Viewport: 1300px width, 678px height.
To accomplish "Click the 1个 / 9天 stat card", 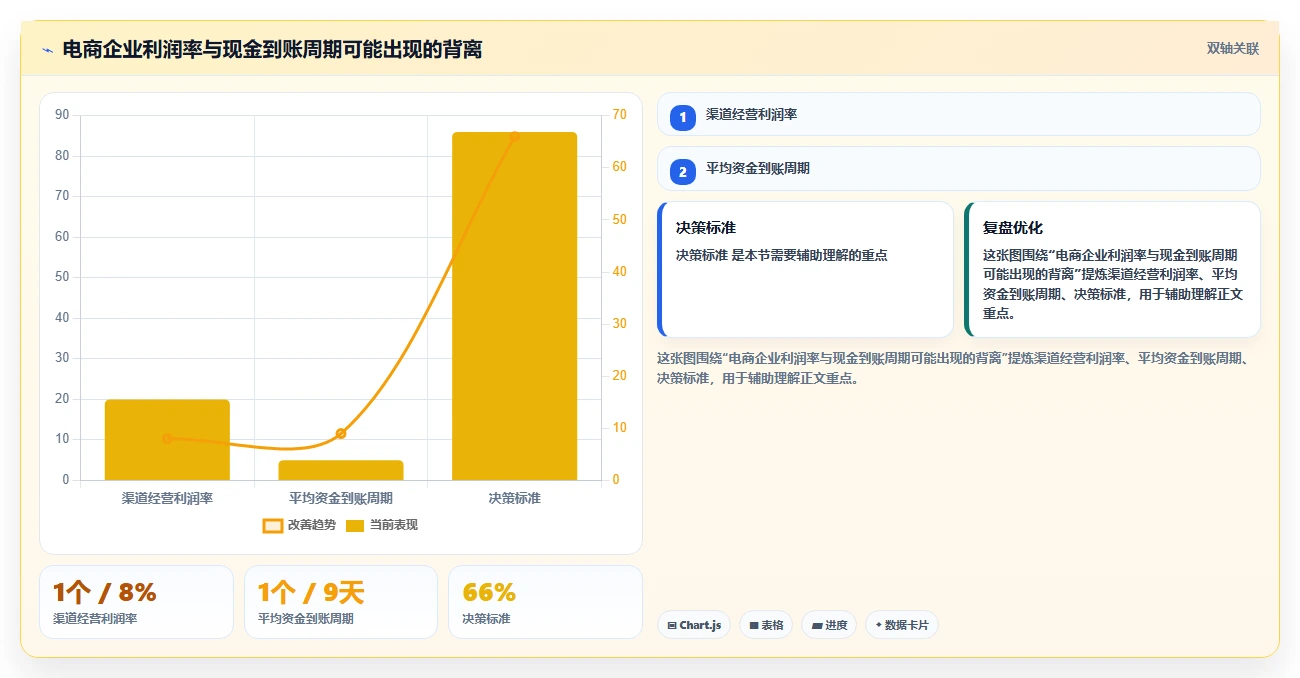I will [x=341, y=602].
